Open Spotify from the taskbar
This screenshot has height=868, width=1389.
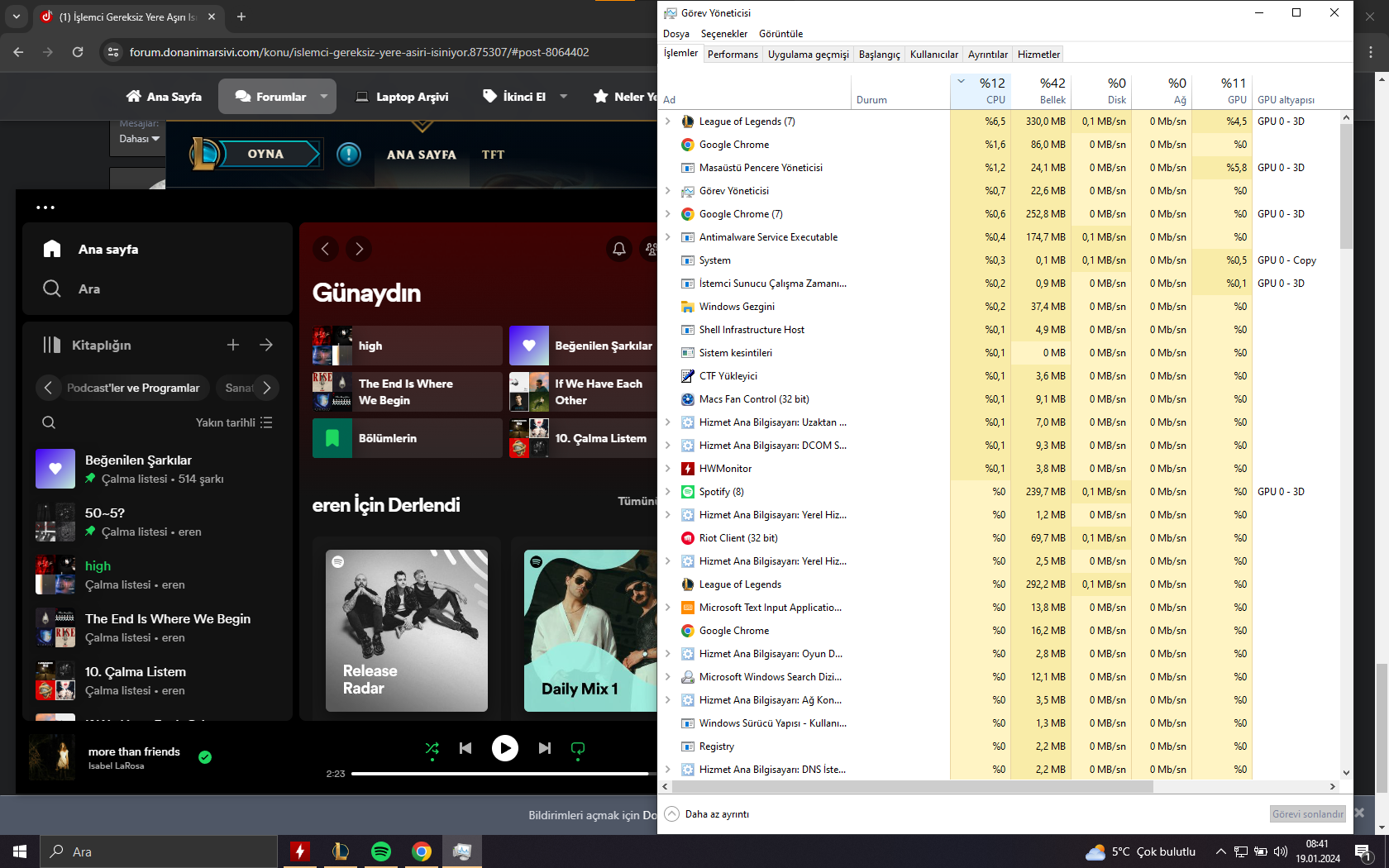pos(381,851)
